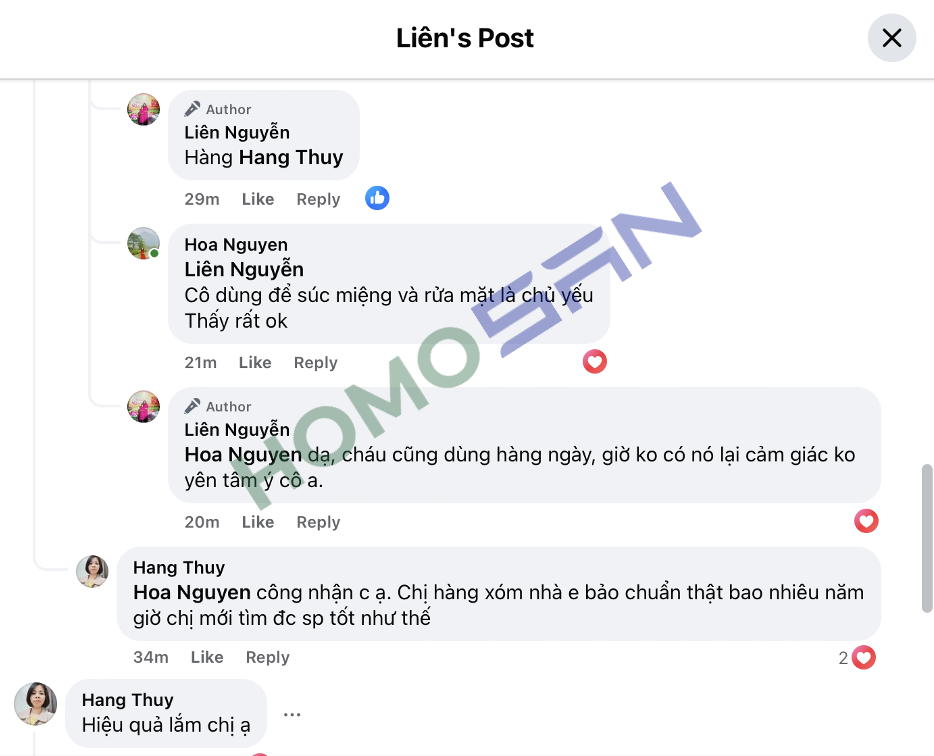Open the two heart reactions on Hang Thuy's reply
This screenshot has height=756, width=934.
point(857,658)
